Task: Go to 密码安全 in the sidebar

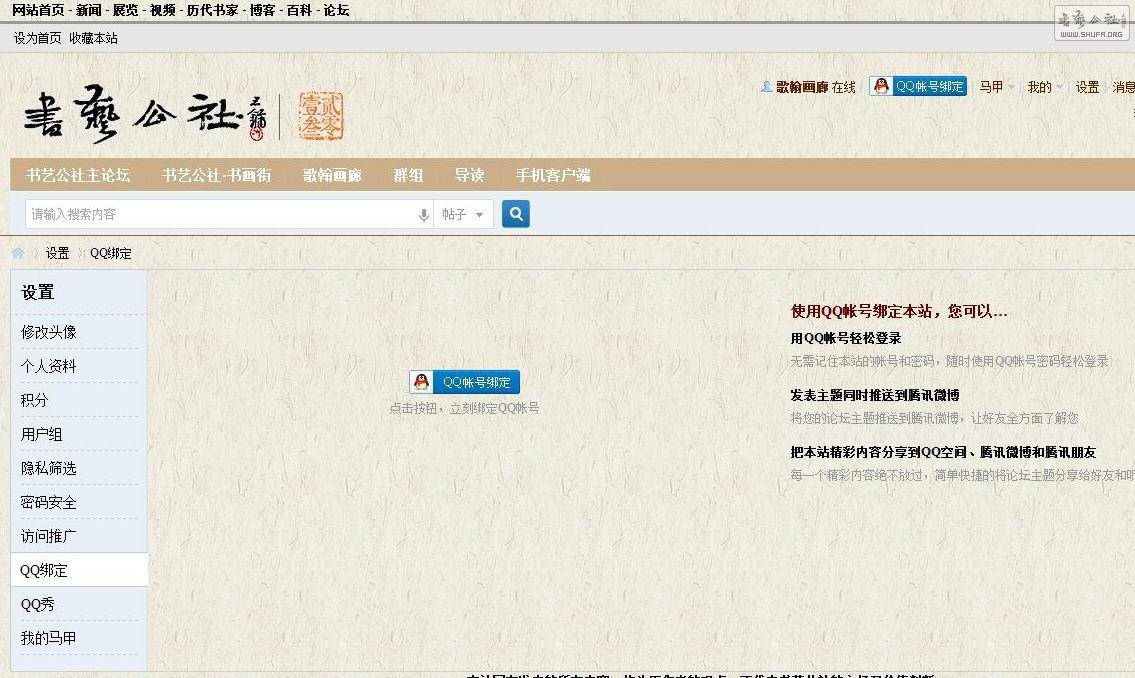Action: 48,502
